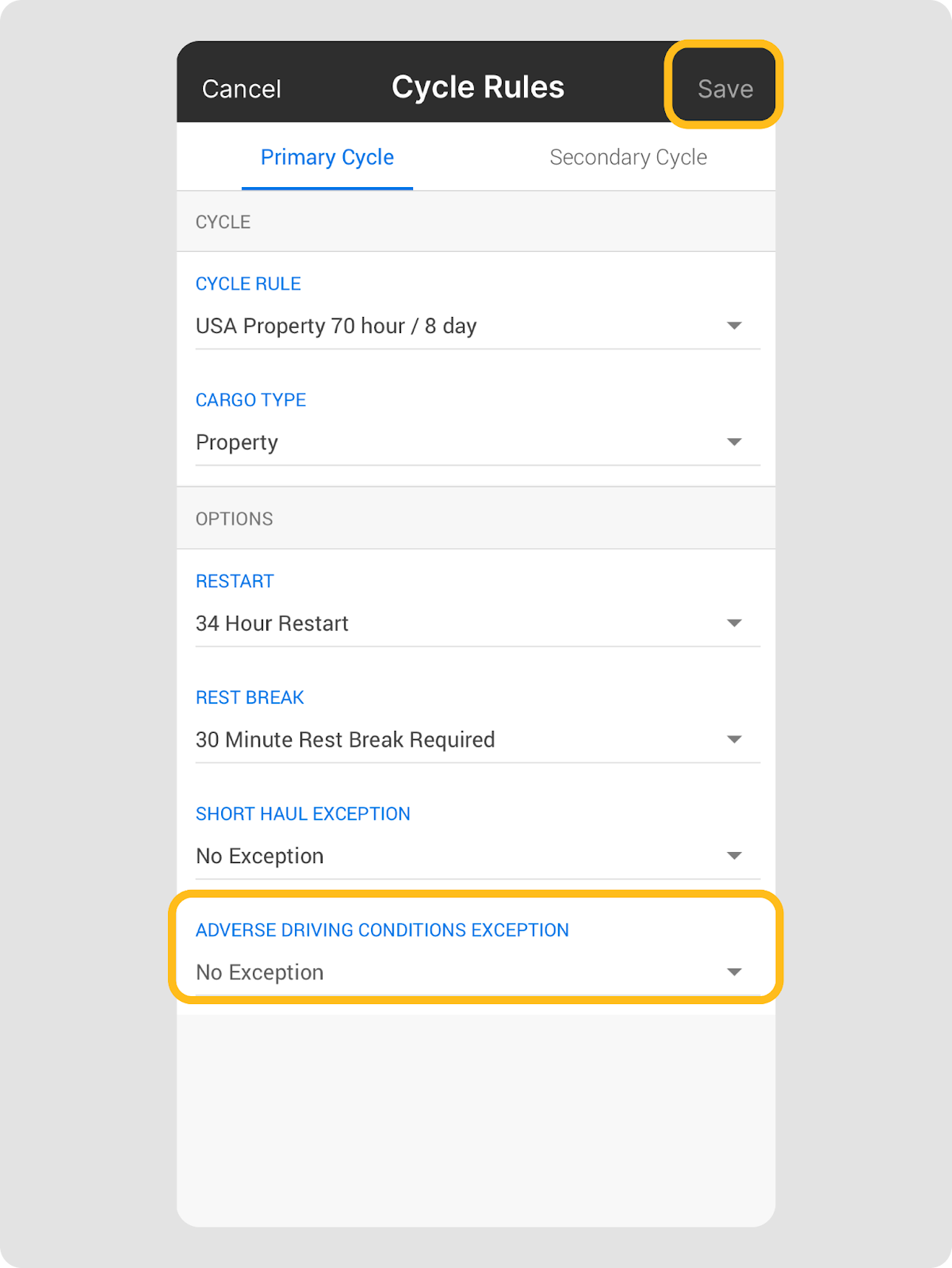Open Short Haul Exception dropdown arrow

(734, 856)
